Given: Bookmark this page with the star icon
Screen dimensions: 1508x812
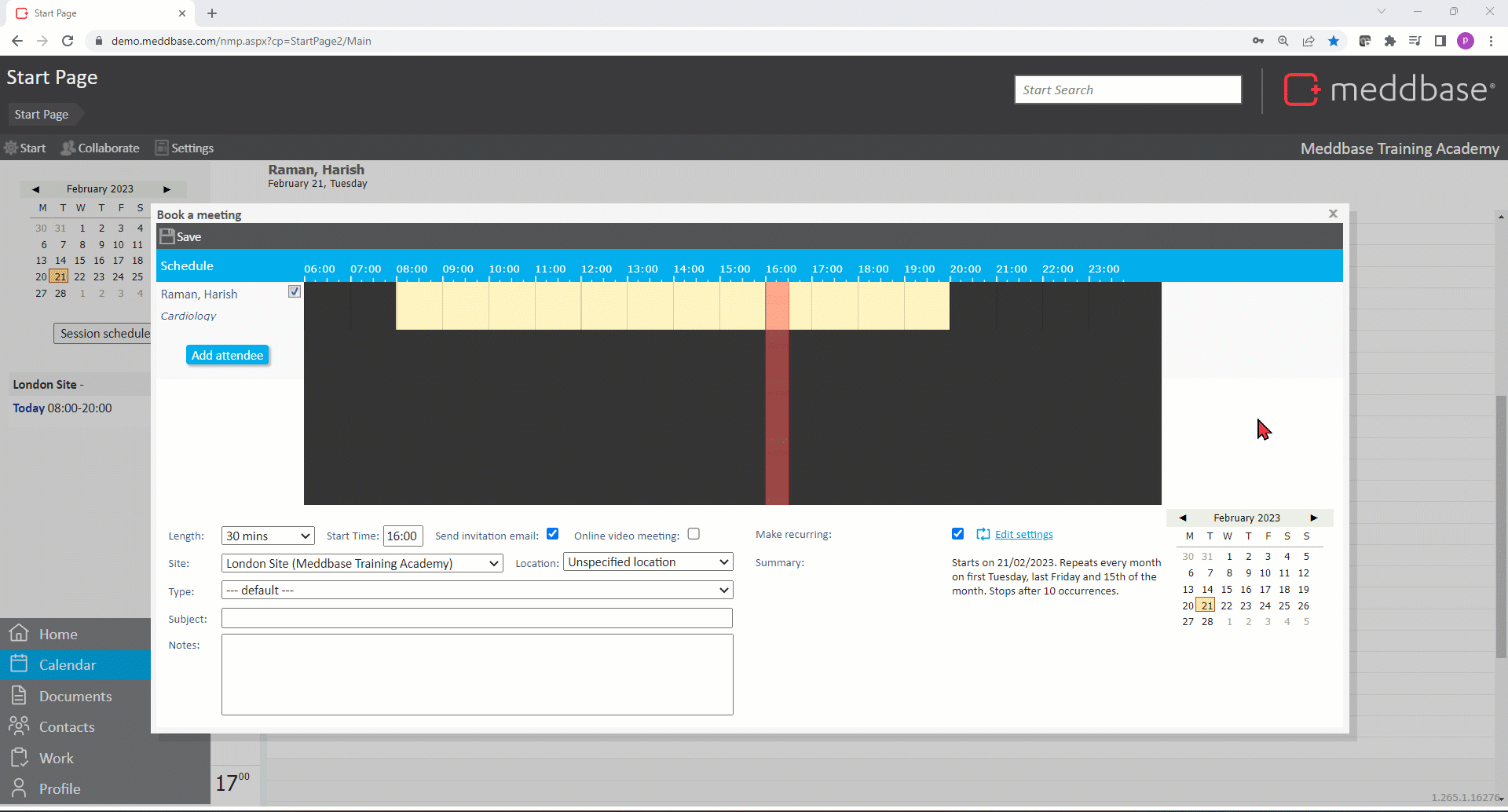Looking at the screenshot, I should 1334,41.
